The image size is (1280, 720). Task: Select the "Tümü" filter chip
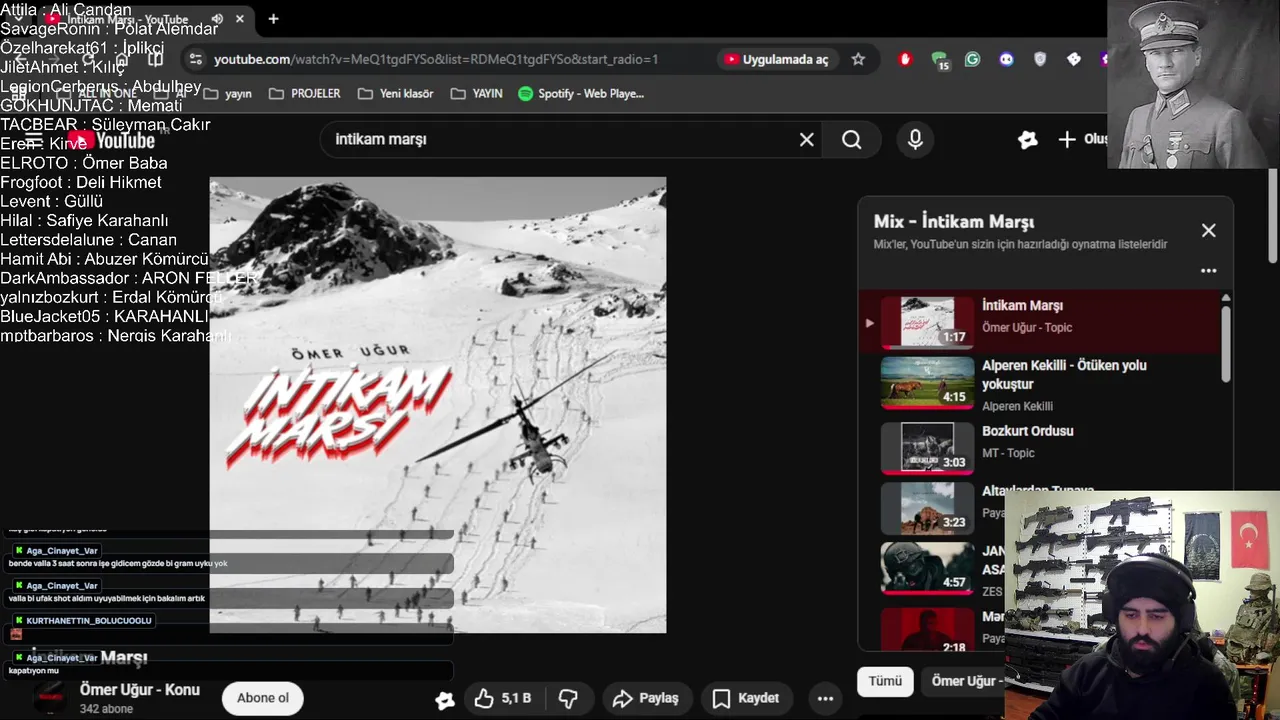pyautogui.click(x=885, y=681)
